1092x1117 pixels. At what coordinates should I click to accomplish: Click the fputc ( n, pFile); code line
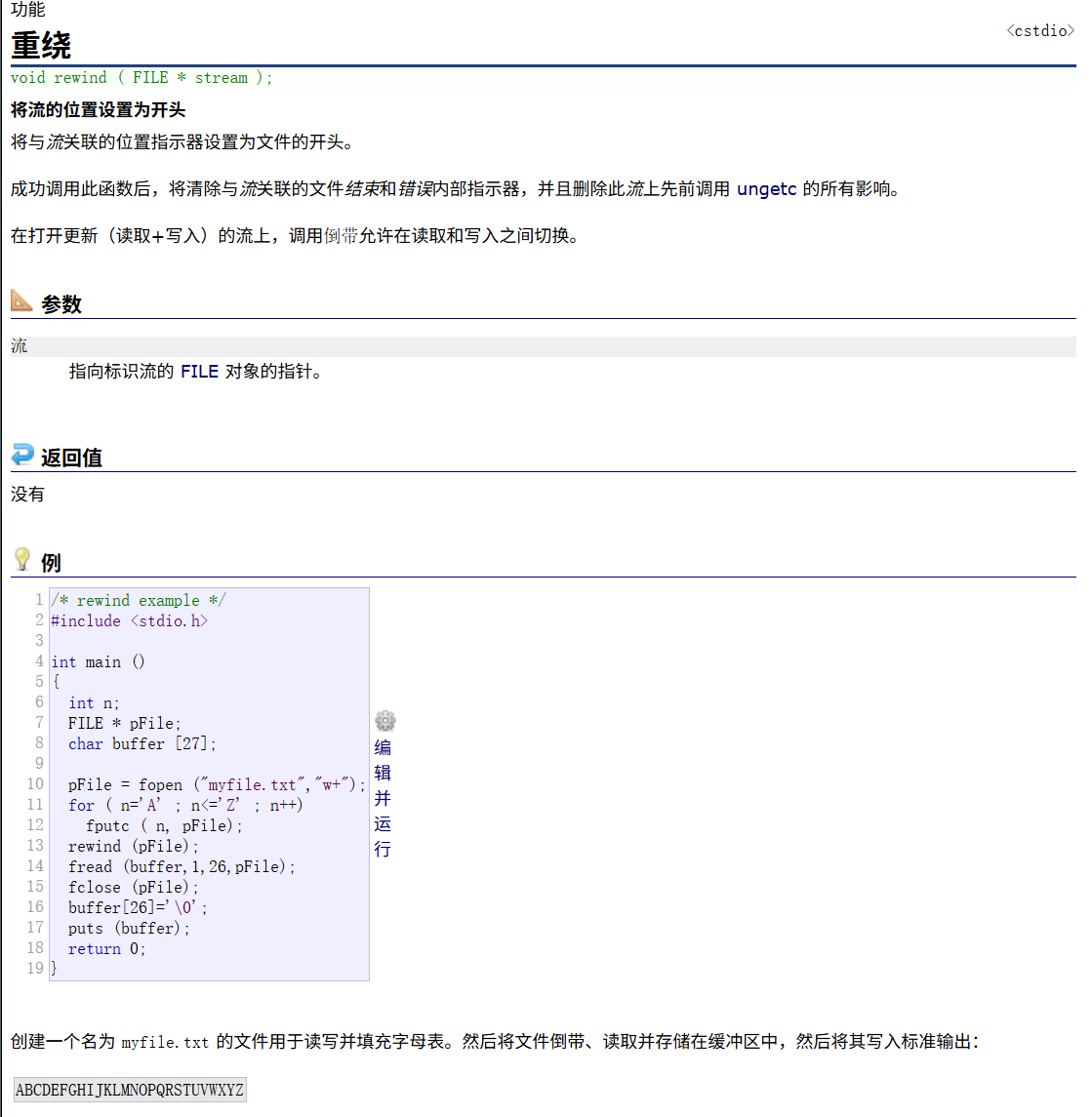coord(164,825)
